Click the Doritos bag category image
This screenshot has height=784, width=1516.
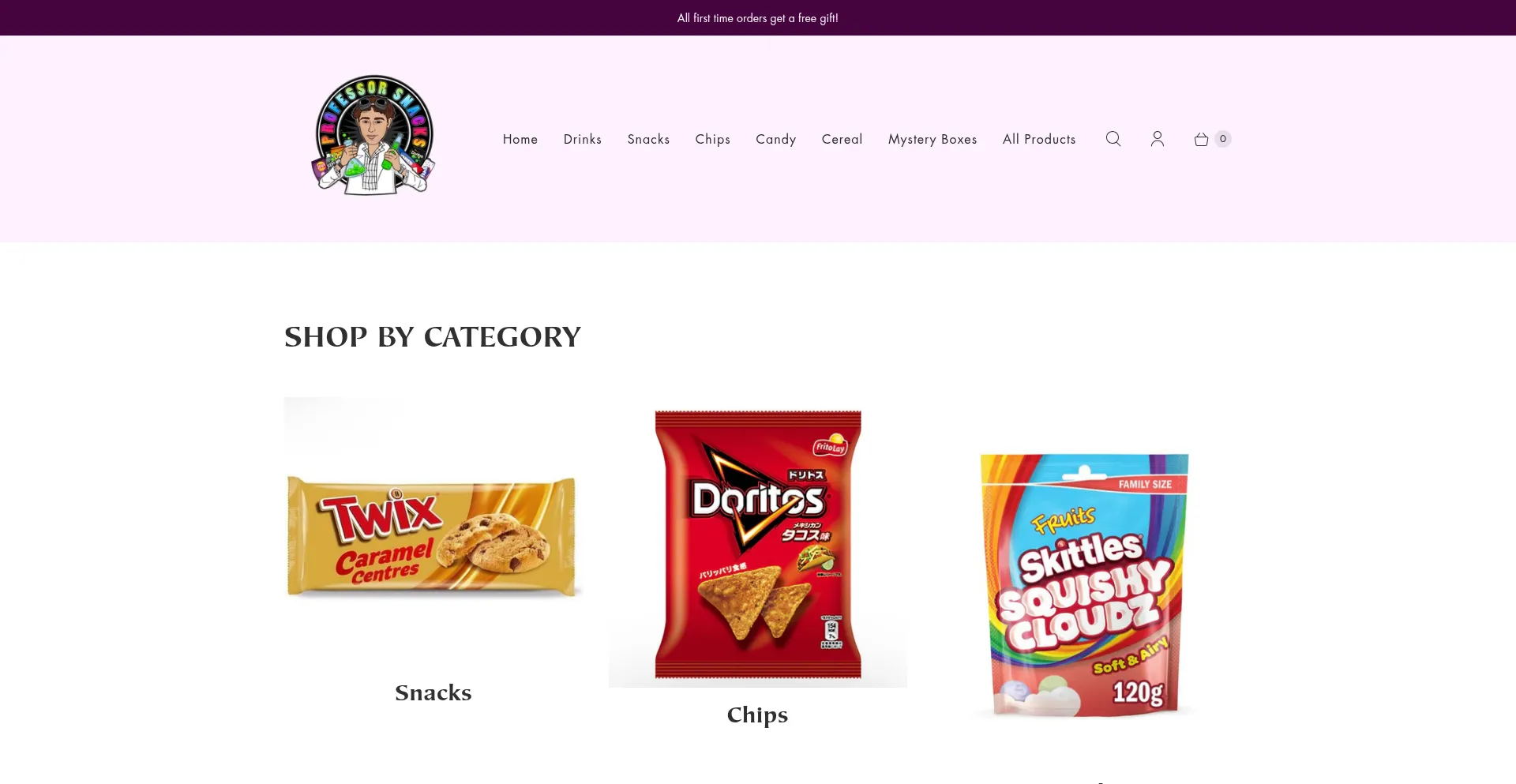click(758, 544)
